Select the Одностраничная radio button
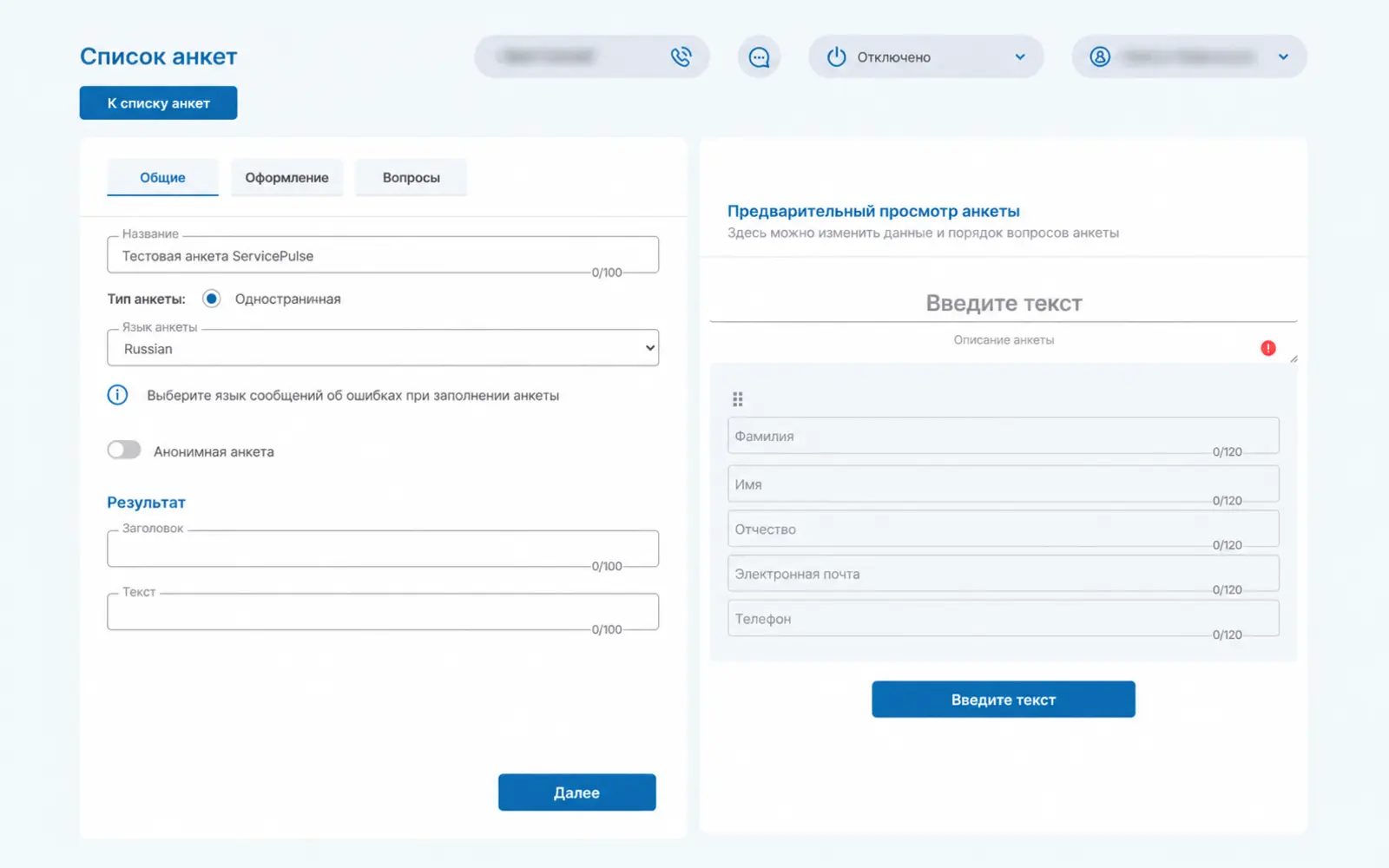Image resolution: width=1389 pixels, height=868 pixels. pyautogui.click(x=211, y=299)
